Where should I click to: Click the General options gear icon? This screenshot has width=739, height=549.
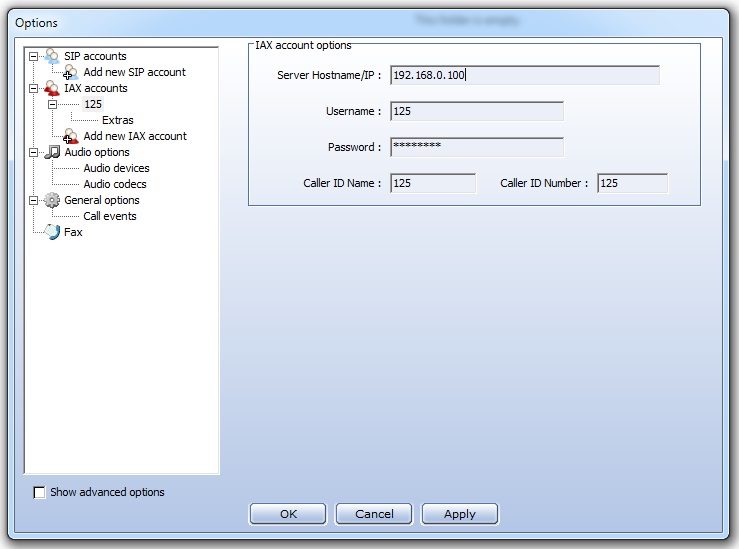[x=52, y=200]
